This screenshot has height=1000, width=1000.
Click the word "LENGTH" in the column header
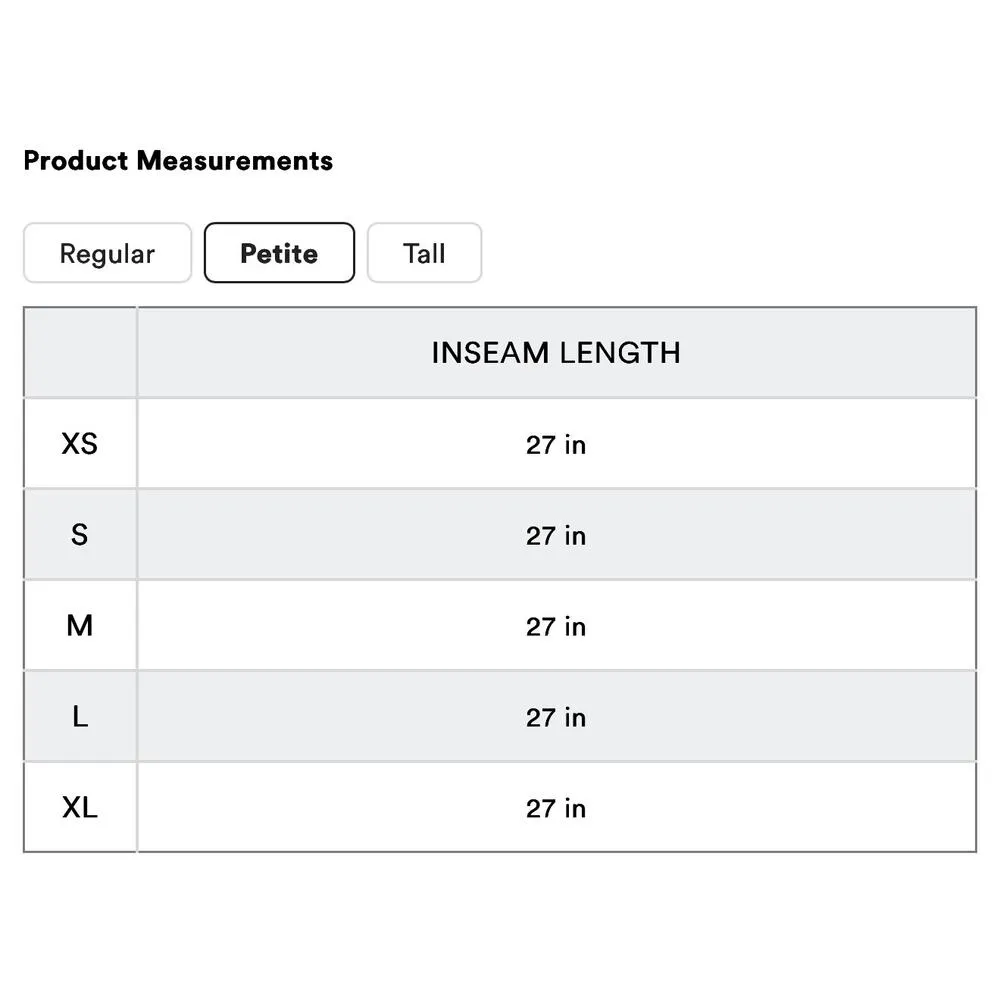(x=620, y=353)
